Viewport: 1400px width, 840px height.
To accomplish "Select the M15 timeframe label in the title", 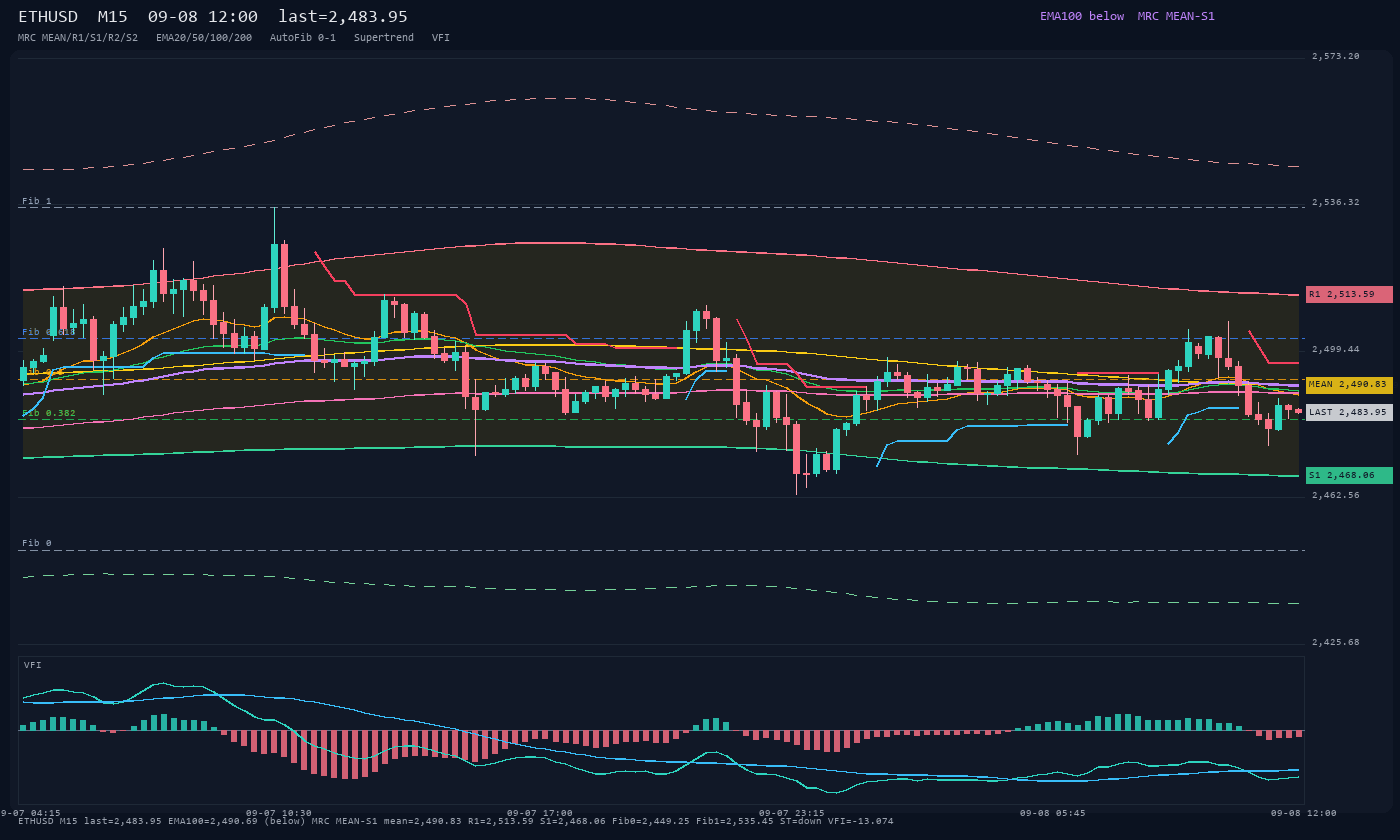I will pyautogui.click(x=113, y=17).
